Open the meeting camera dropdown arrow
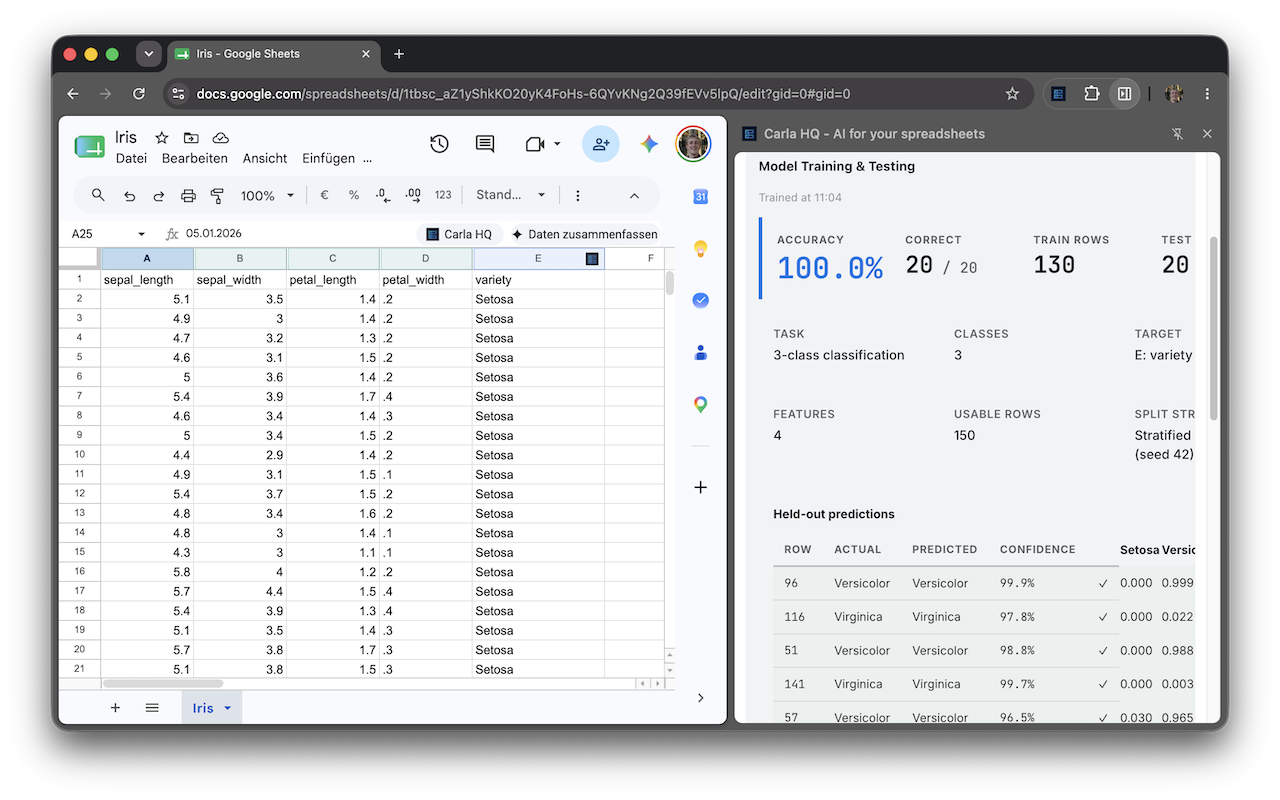 click(x=557, y=144)
